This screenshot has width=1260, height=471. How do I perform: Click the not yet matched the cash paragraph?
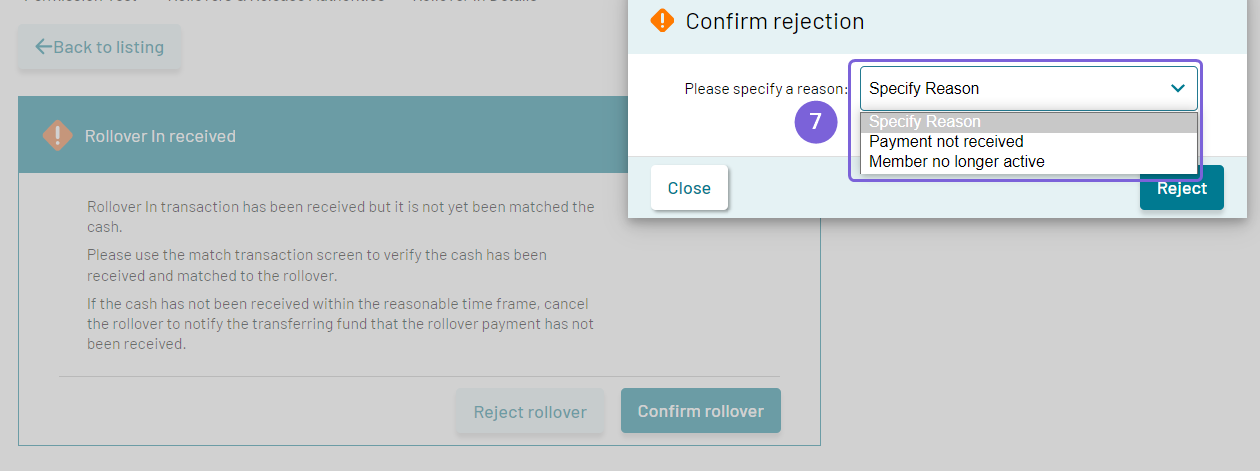341,217
